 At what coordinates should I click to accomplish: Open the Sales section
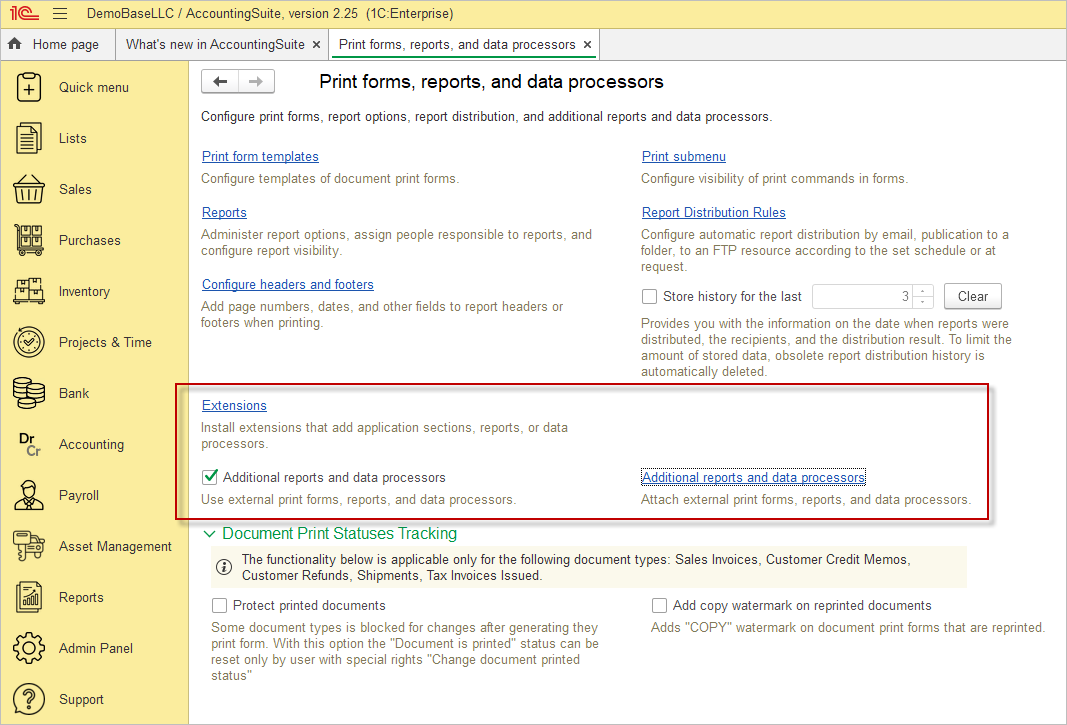(x=75, y=189)
